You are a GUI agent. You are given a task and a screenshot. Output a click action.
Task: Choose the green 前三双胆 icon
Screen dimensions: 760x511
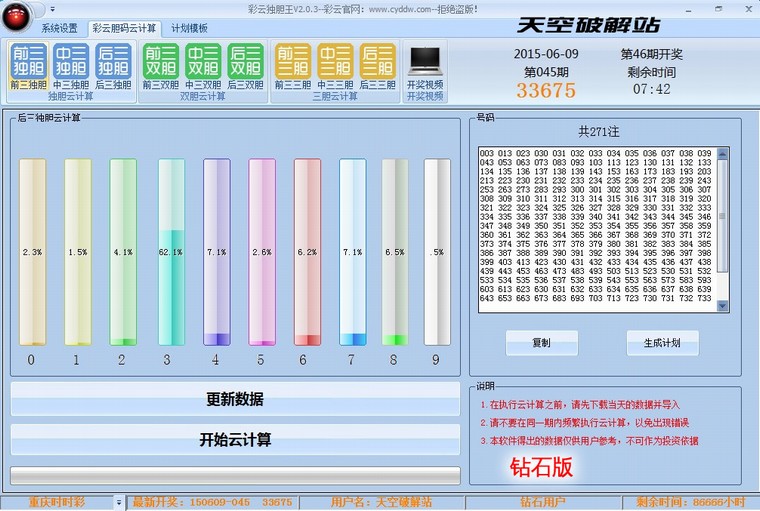coord(160,65)
